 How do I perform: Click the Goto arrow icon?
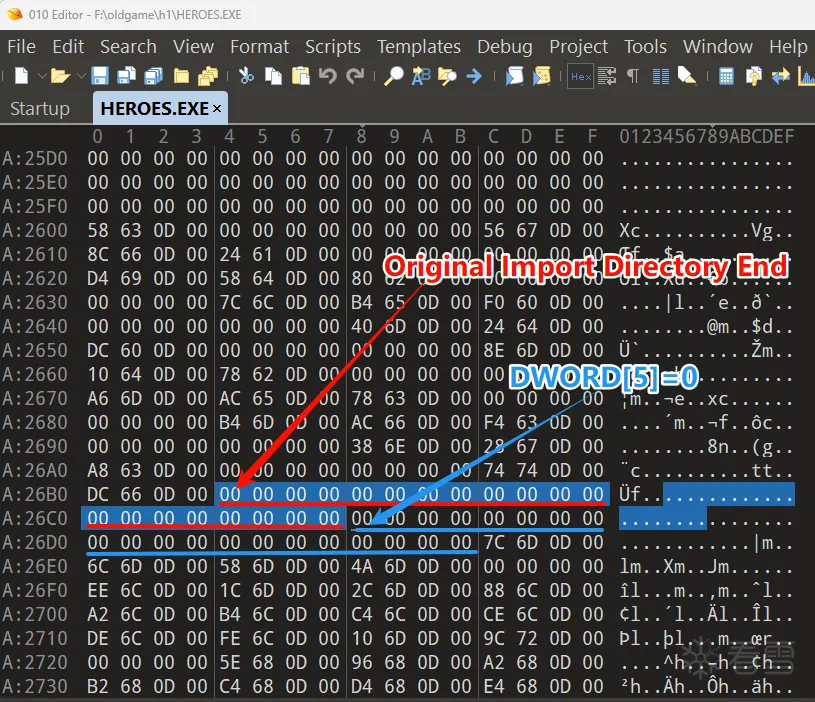pos(474,76)
